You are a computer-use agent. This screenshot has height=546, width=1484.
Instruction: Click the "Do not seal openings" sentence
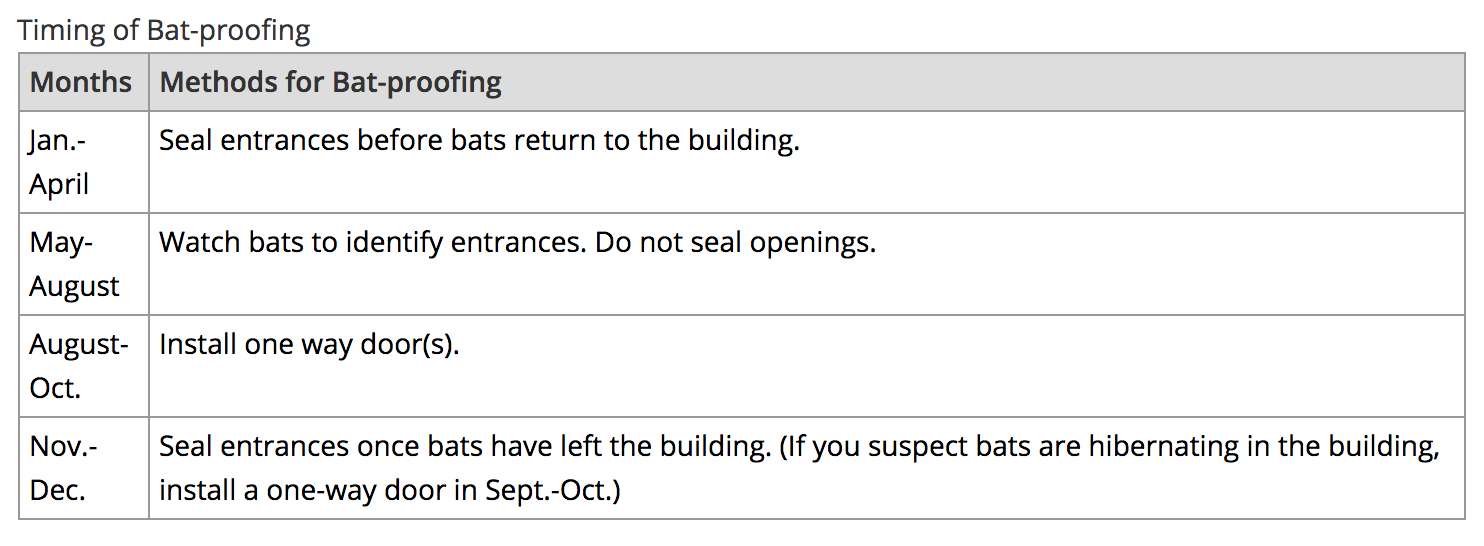[x=735, y=242]
